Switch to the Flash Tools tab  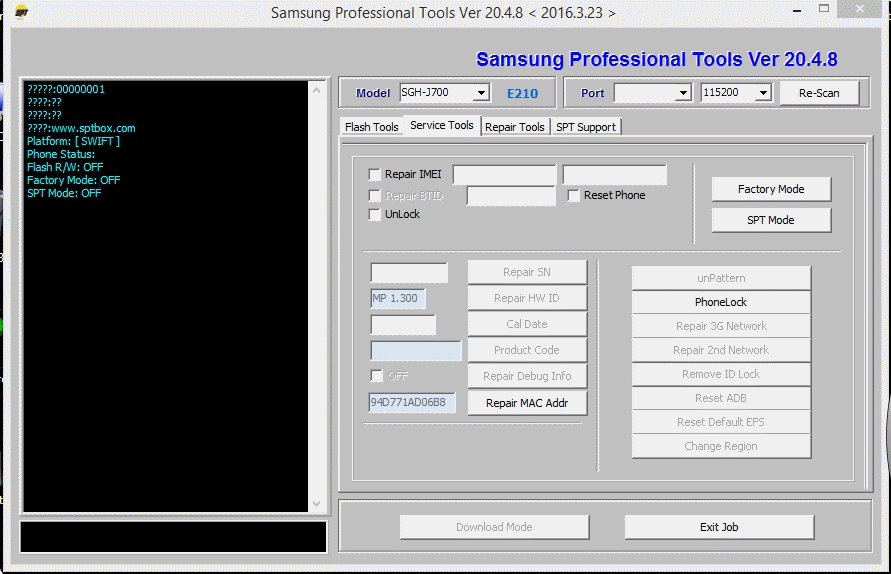(371, 127)
